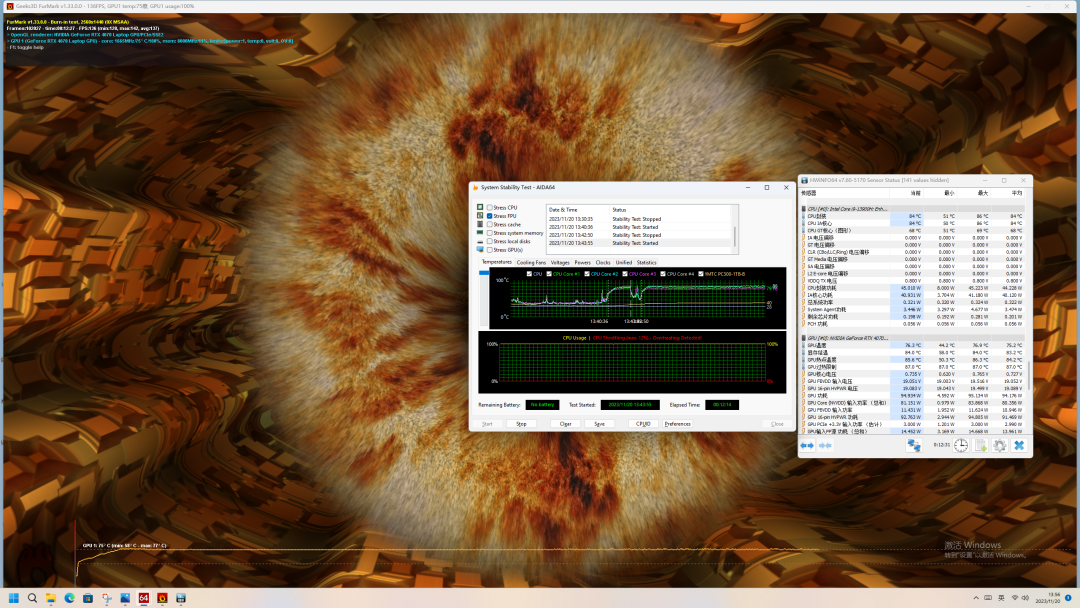Click the volume icon in system tray
1080x608 pixels.
tap(1025, 598)
